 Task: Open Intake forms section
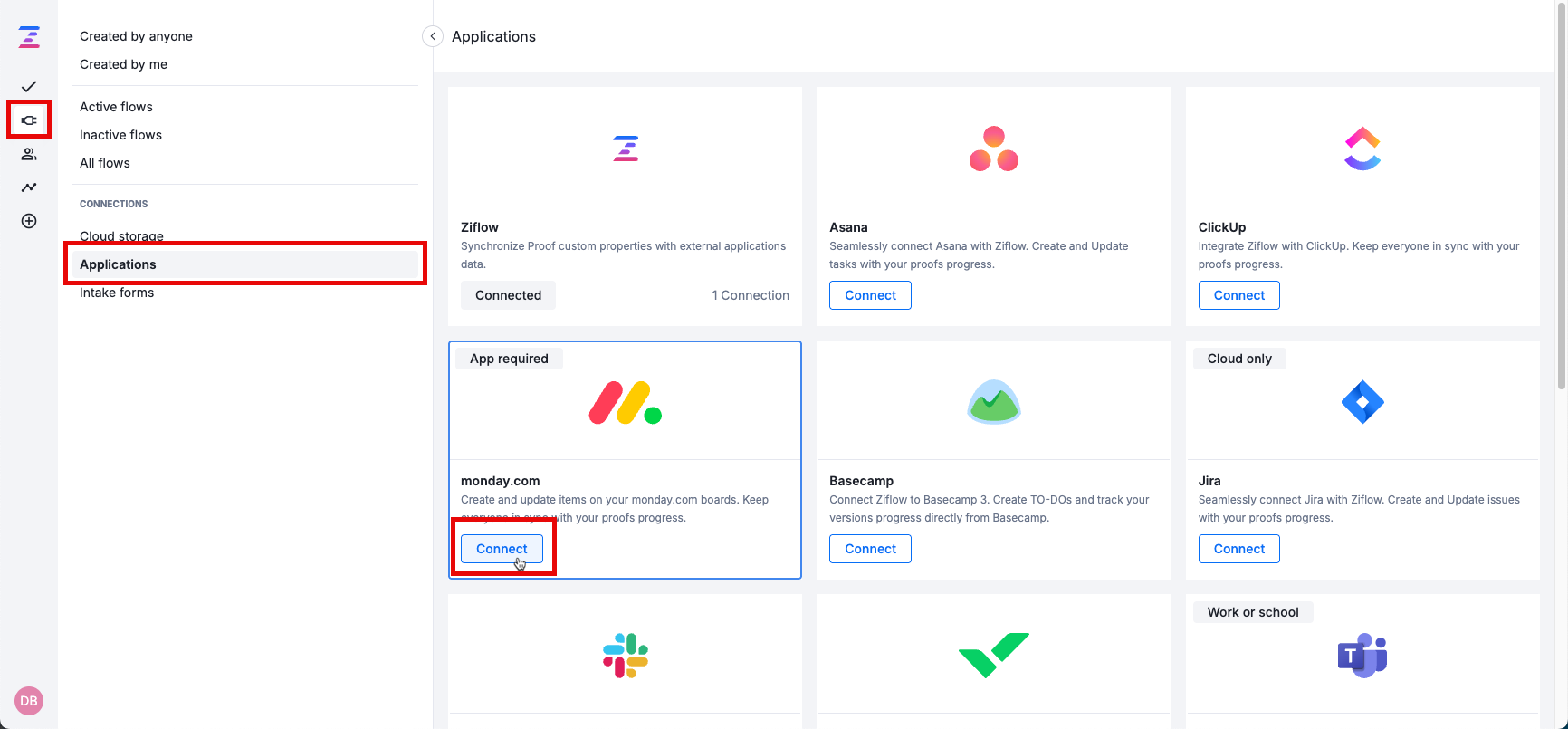(x=117, y=293)
